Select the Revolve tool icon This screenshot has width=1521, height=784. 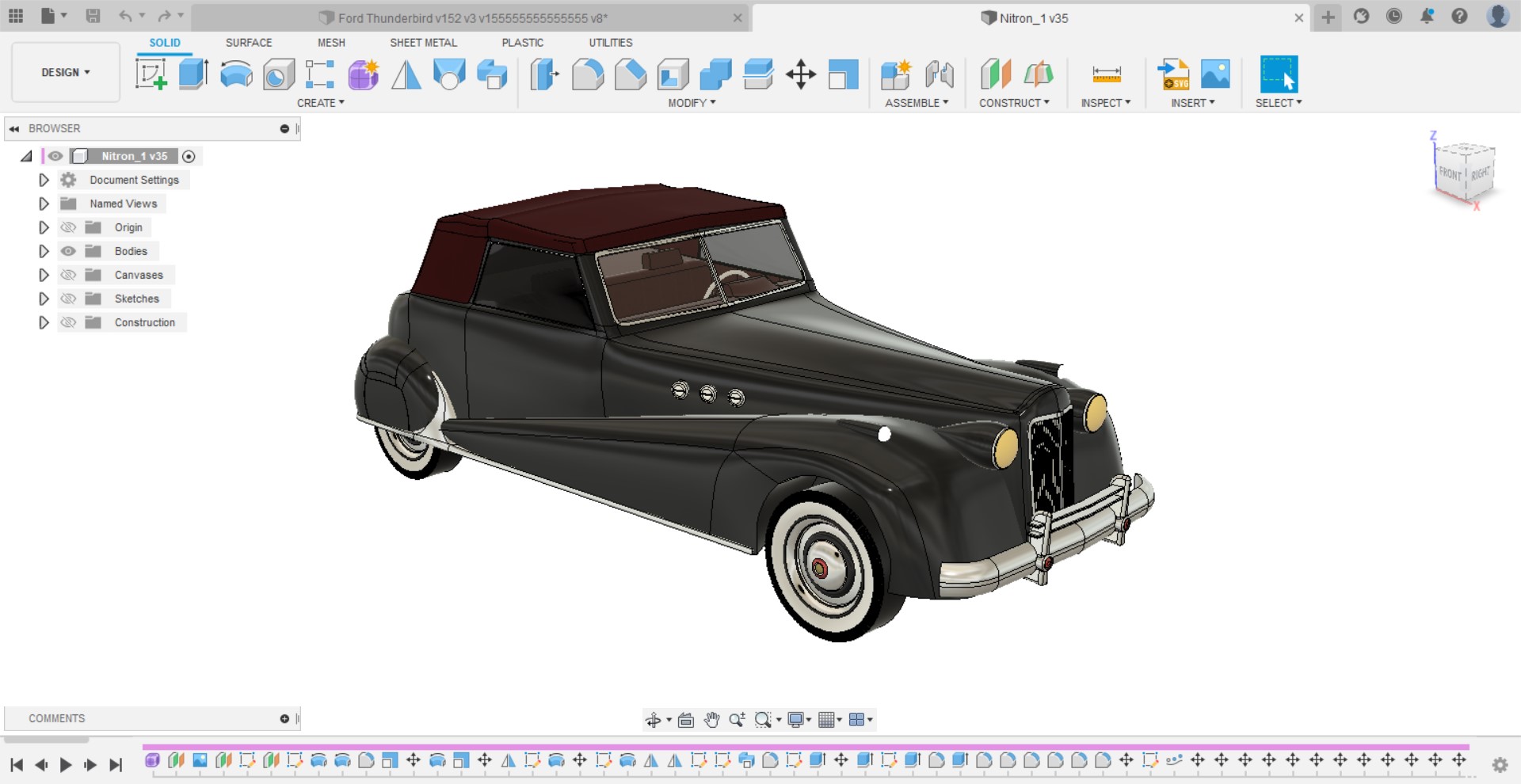click(236, 74)
